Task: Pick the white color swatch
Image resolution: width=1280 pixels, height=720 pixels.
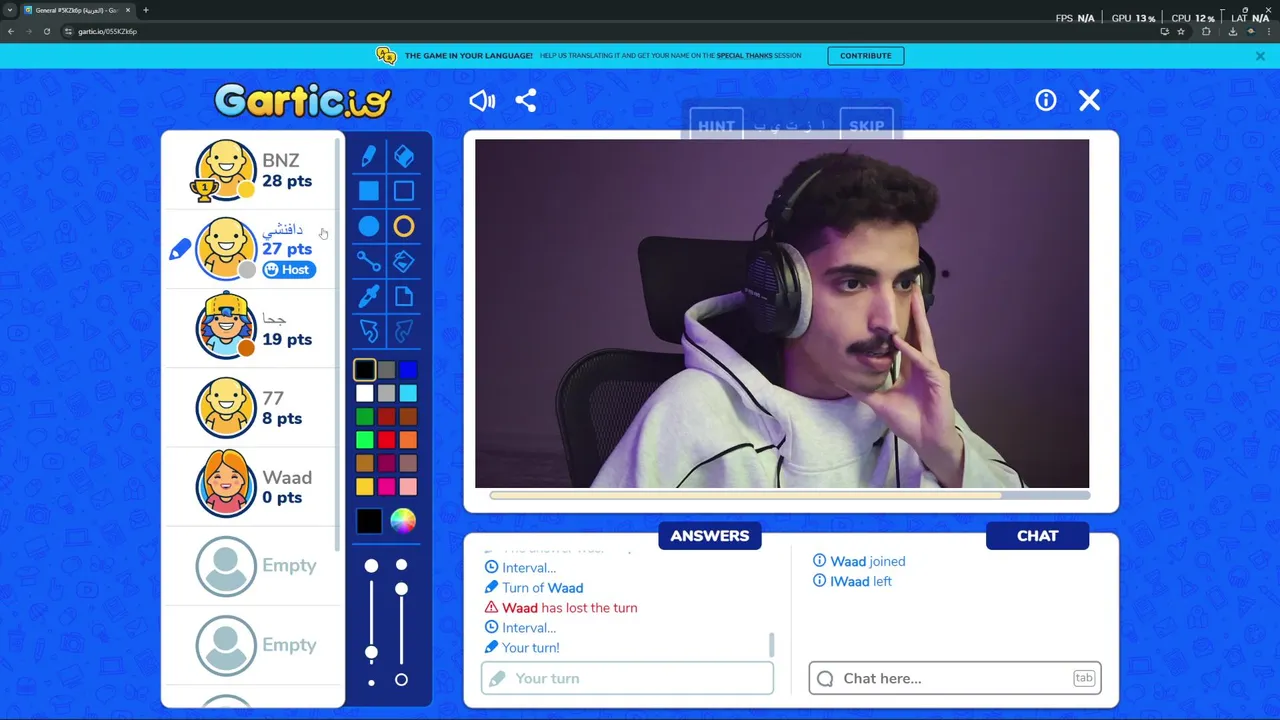Action: tap(365, 394)
